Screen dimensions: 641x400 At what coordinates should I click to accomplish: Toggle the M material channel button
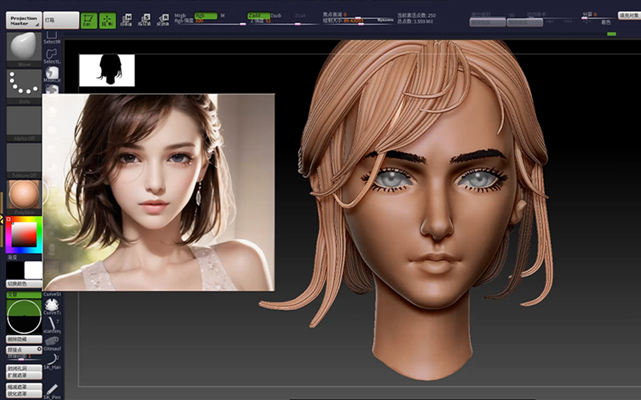point(223,16)
